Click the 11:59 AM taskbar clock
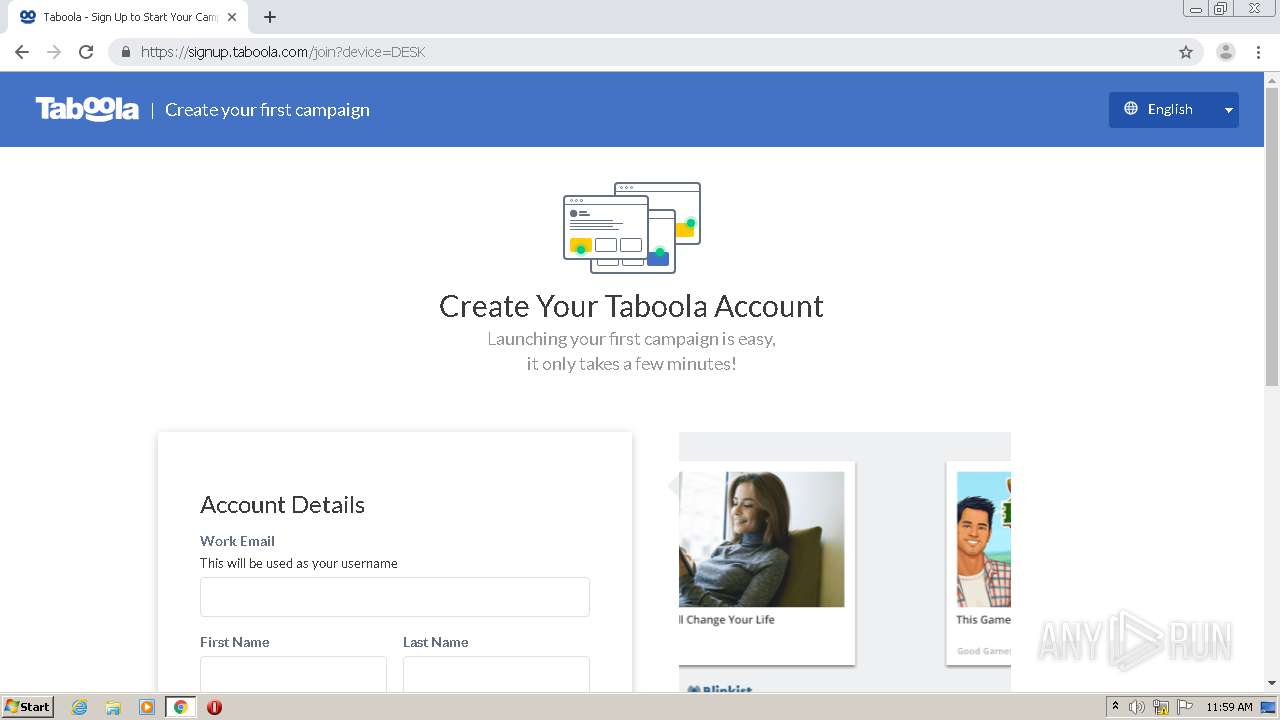 [x=1229, y=707]
